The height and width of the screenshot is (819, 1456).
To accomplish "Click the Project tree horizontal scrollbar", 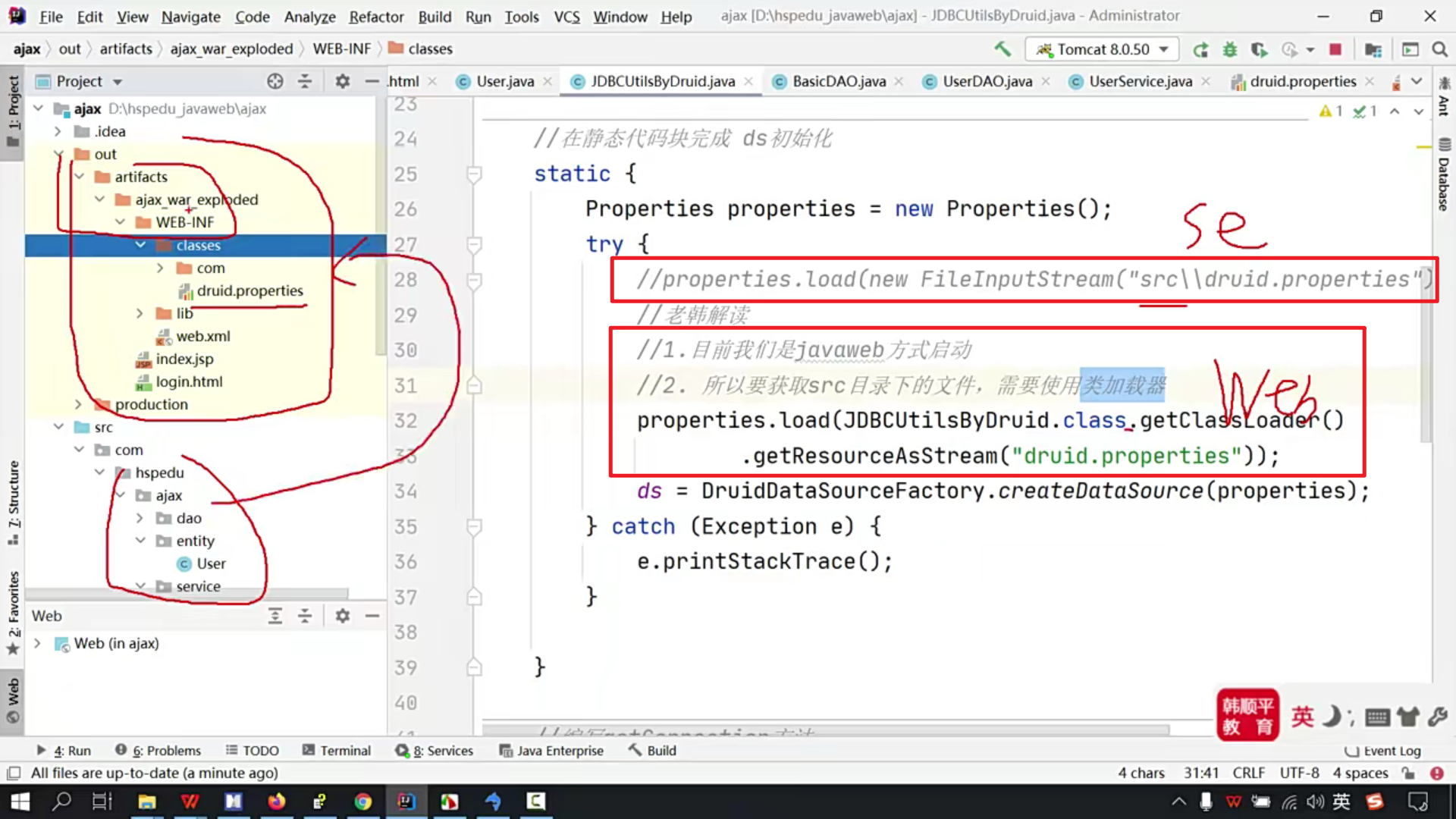I will click(186, 592).
